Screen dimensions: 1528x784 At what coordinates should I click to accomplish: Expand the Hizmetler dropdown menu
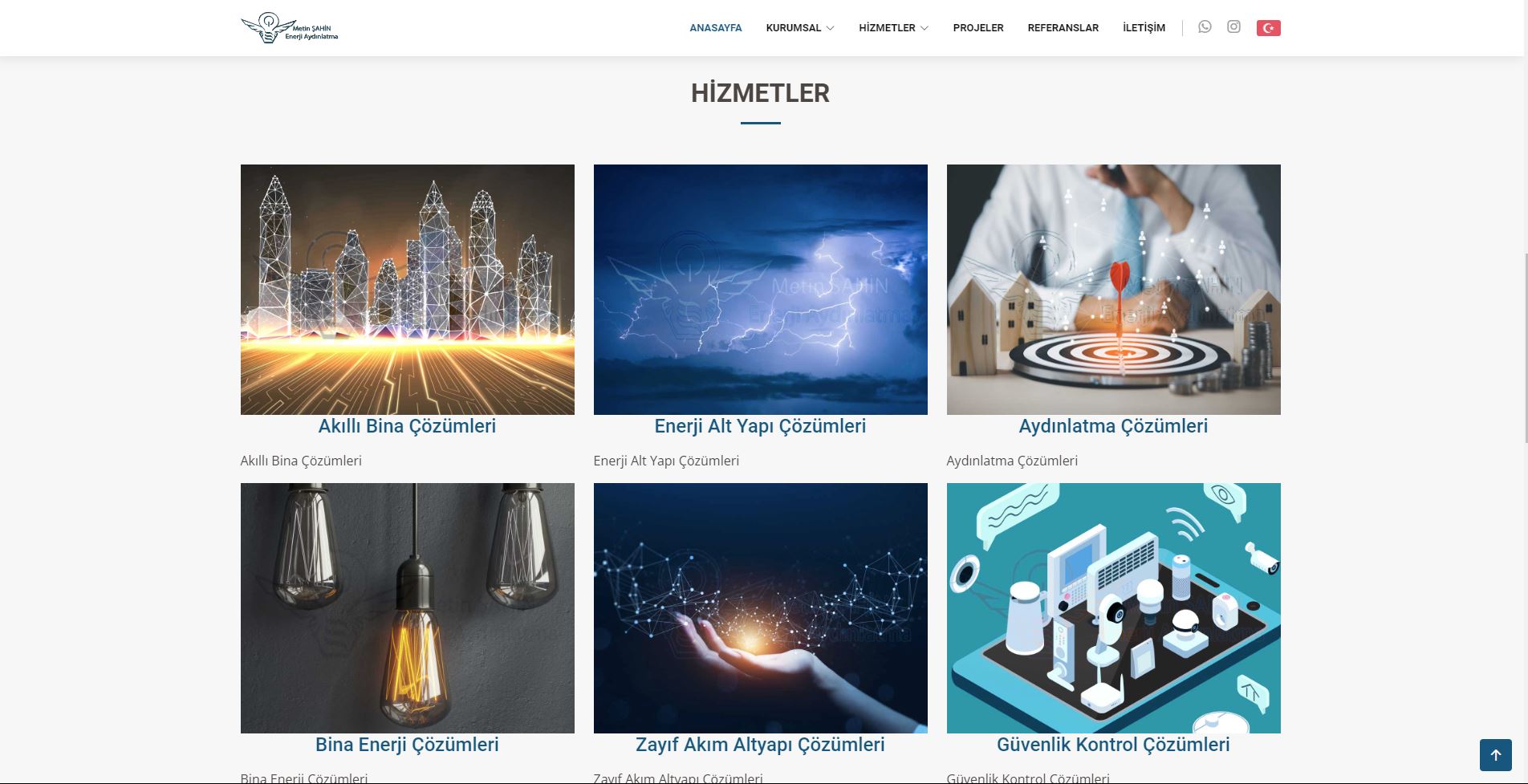point(893,28)
